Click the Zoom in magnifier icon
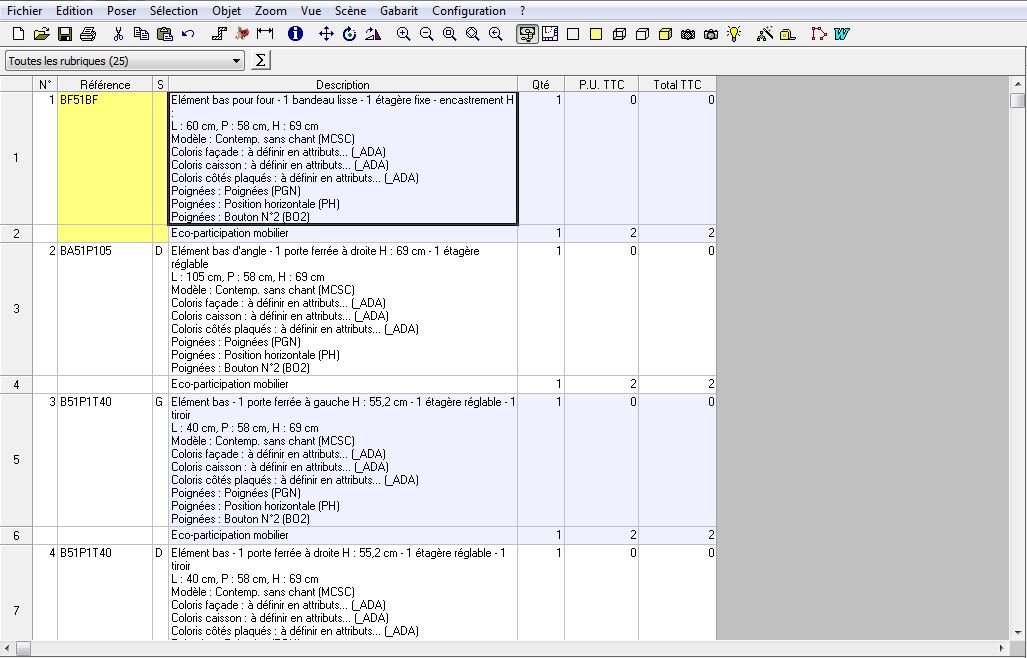Image resolution: width=1027 pixels, height=658 pixels. click(x=403, y=34)
